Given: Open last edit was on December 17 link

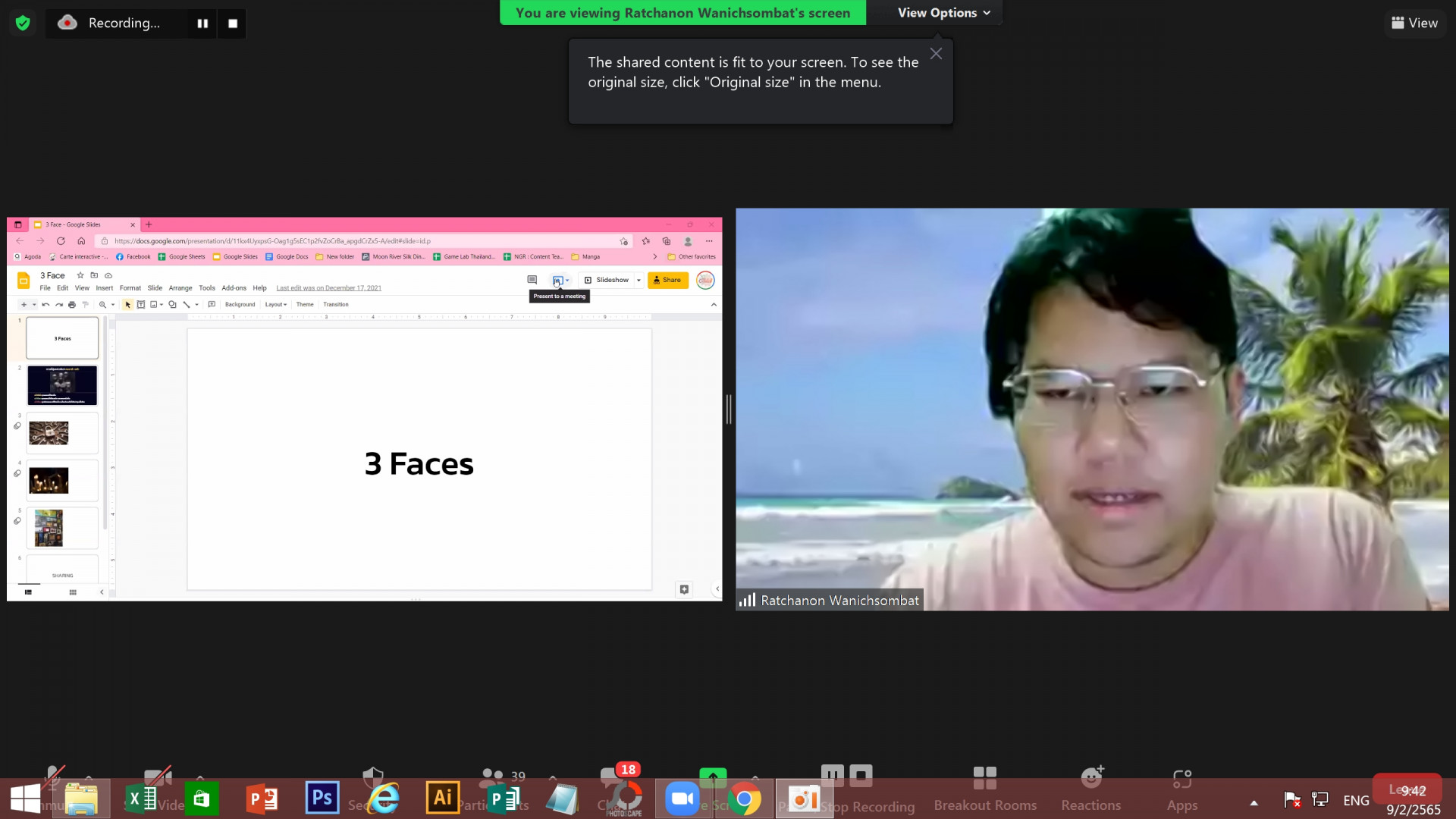Looking at the screenshot, I should [329, 288].
